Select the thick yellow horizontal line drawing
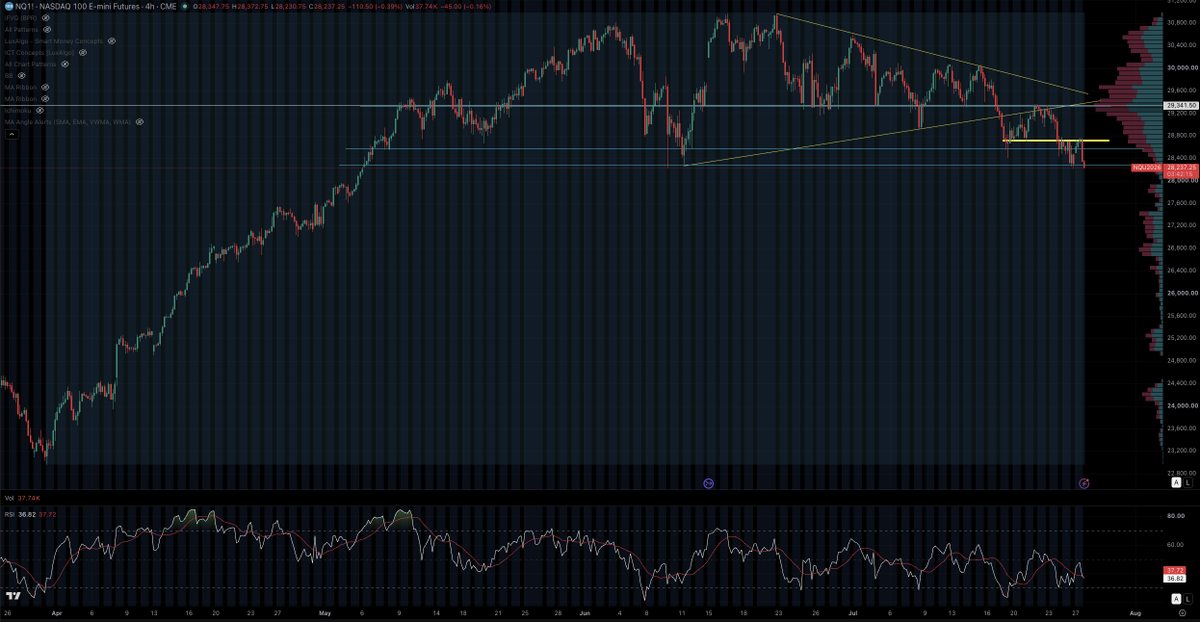This screenshot has height=622, width=1200. [x=1055, y=141]
